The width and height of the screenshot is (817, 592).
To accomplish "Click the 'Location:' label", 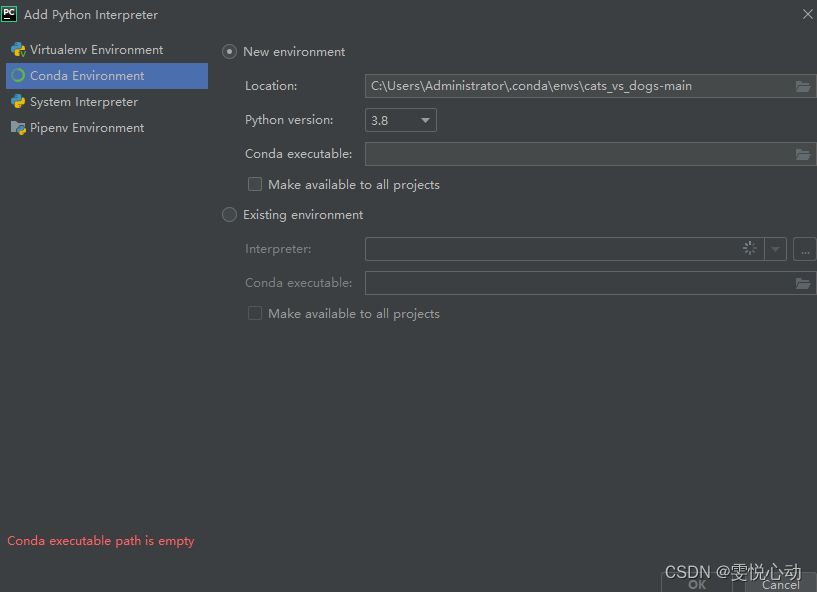I will [271, 86].
